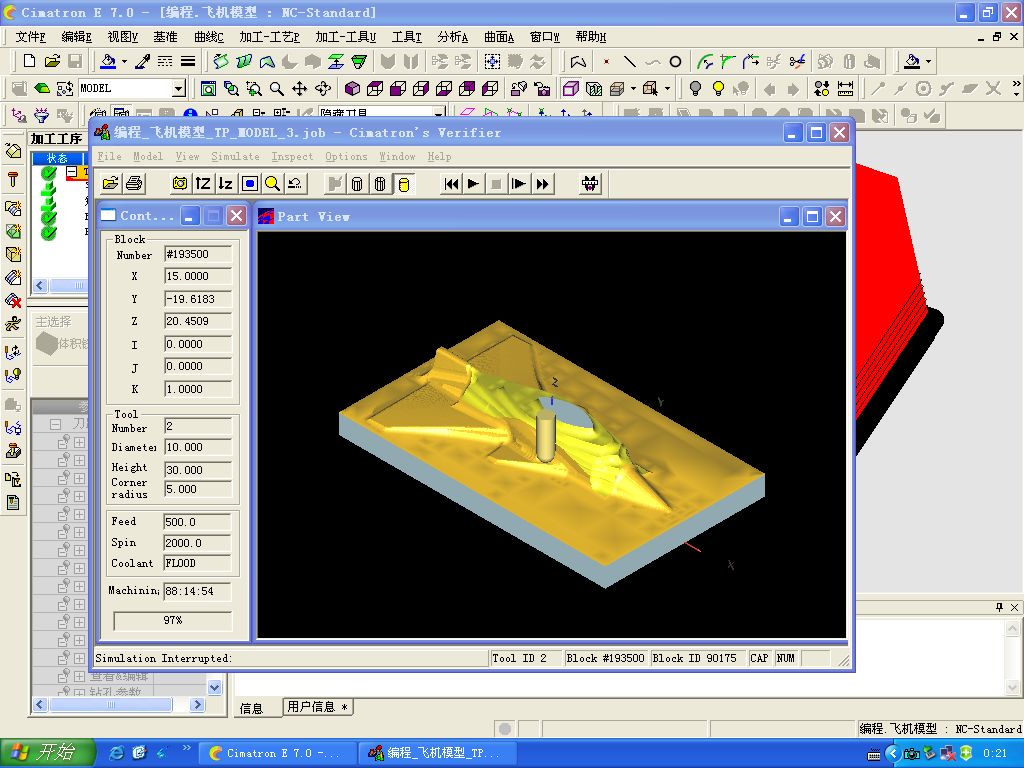Open the Verifier File menu
The height and width of the screenshot is (768, 1024).
(109, 157)
